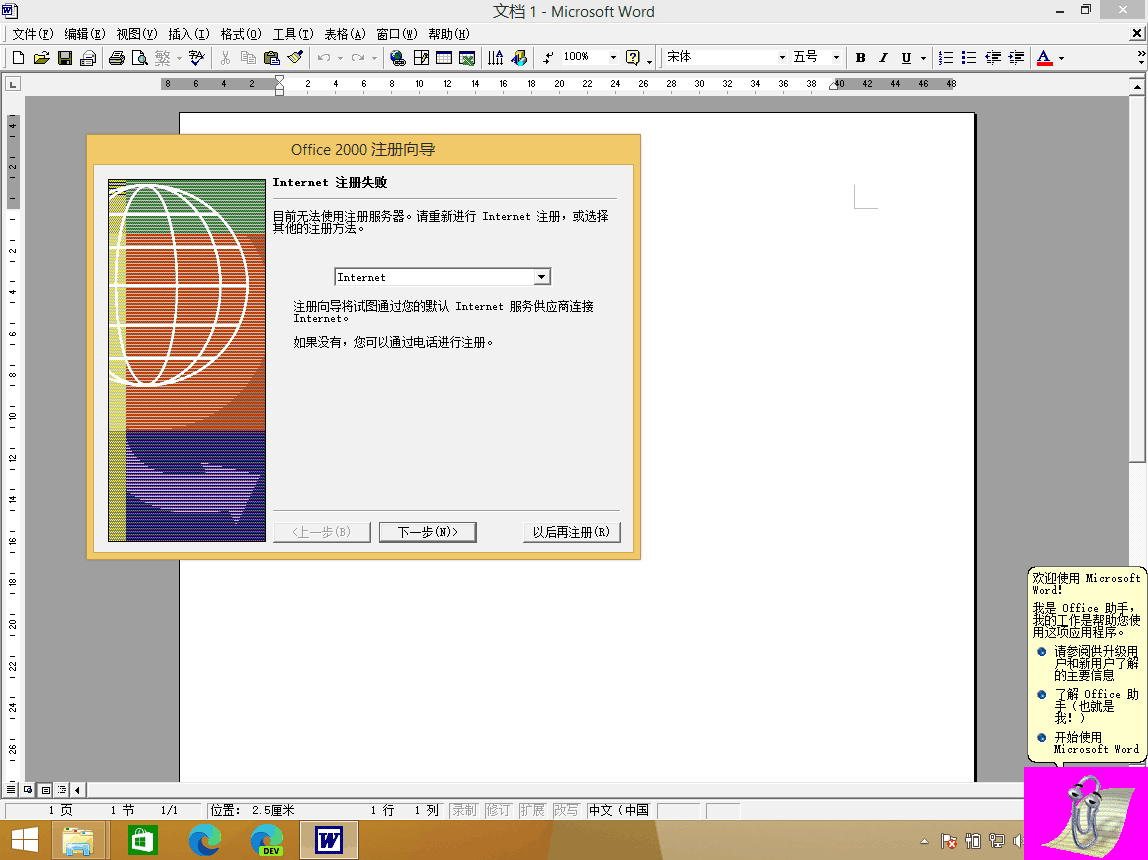Click the New blank document icon
1148x860 pixels.
18,58
